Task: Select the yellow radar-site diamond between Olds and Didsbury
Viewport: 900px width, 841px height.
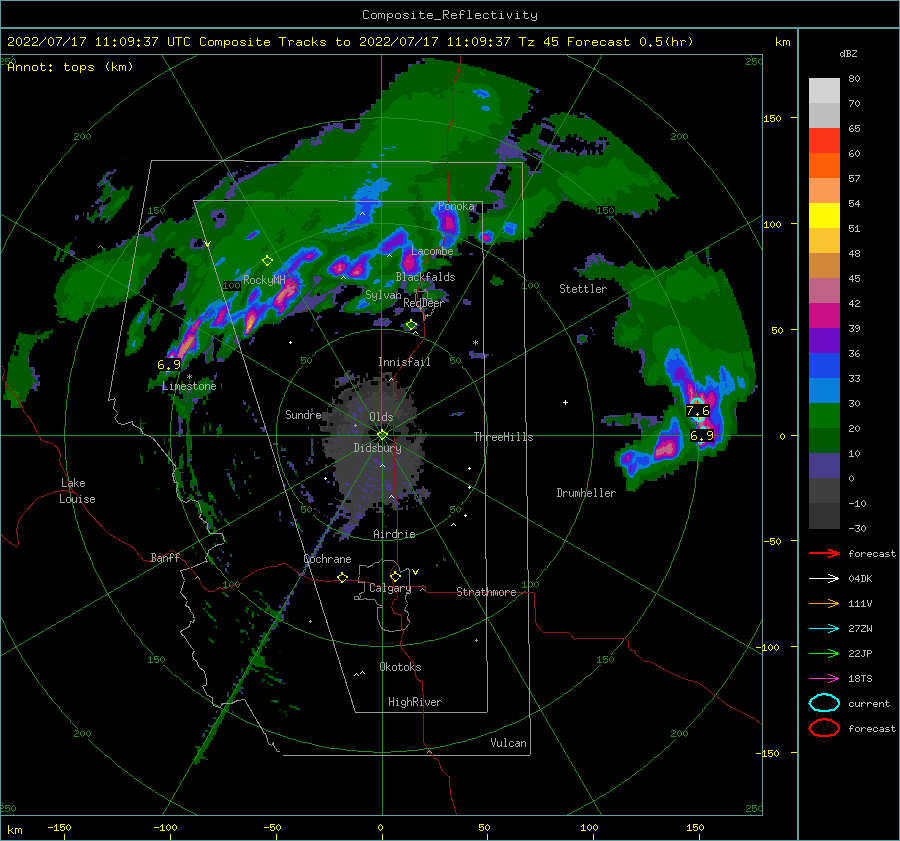Action: 382,435
